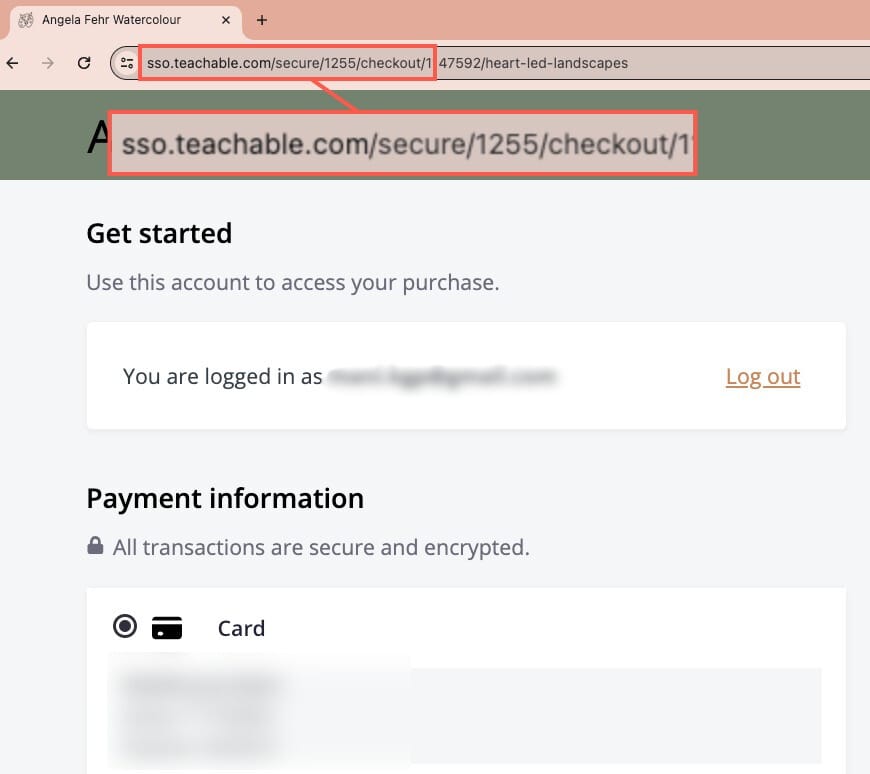Click the credit card icon
Viewport: 870px width, 774px height.
(167, 628)
